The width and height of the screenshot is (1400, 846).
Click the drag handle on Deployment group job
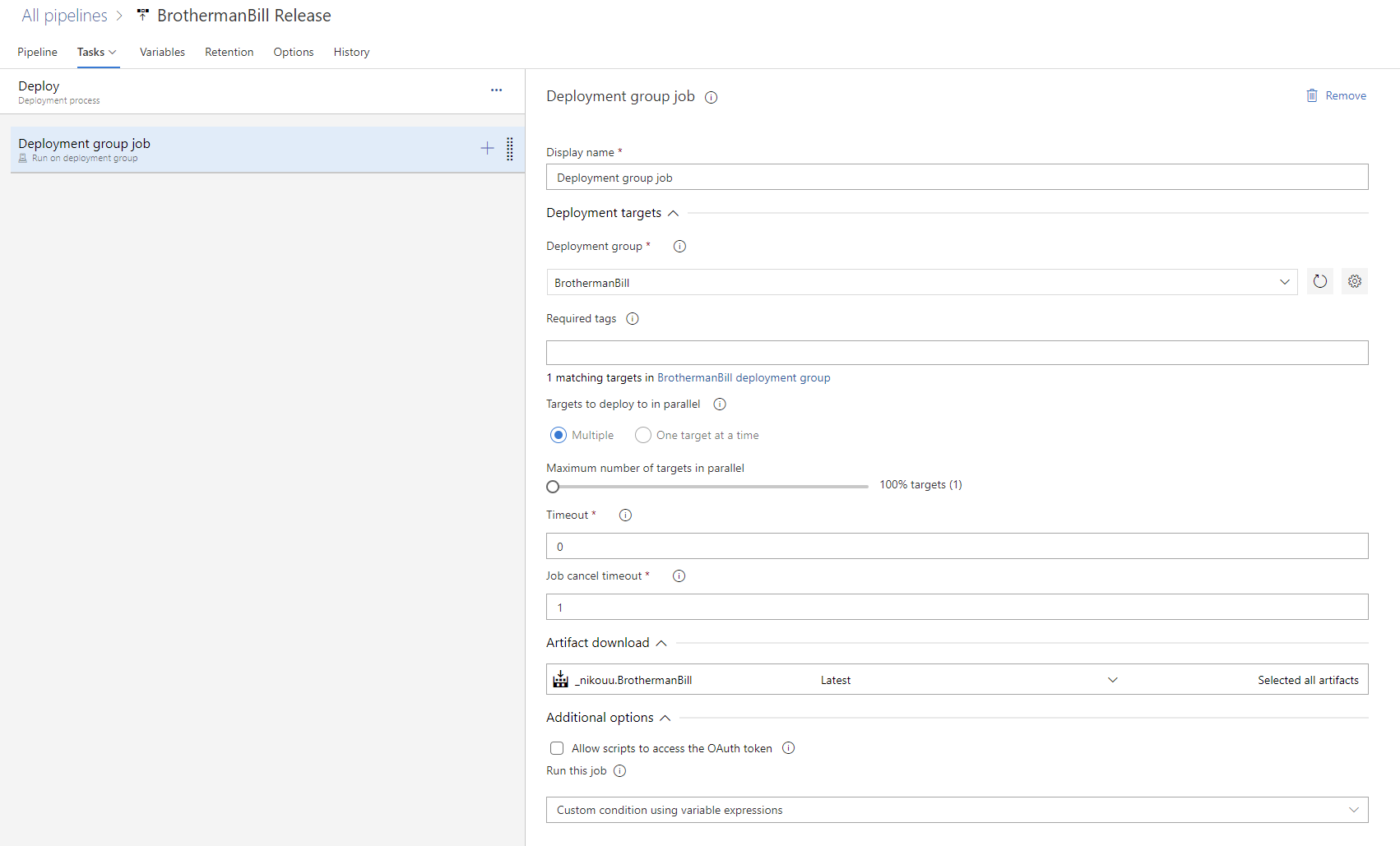pos(510,149)
